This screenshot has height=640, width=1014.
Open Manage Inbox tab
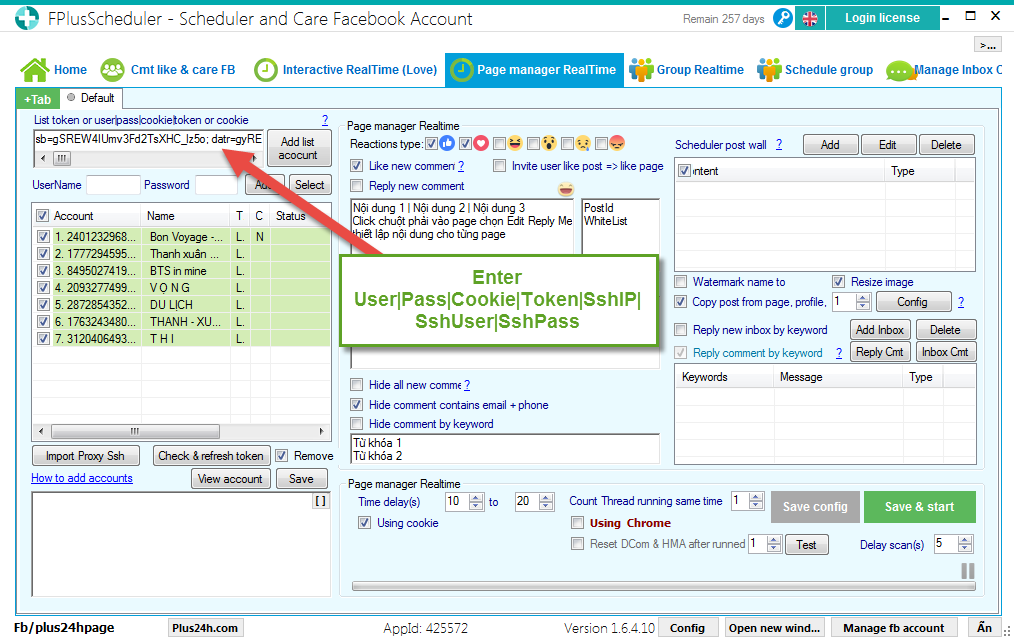[944, 70]
